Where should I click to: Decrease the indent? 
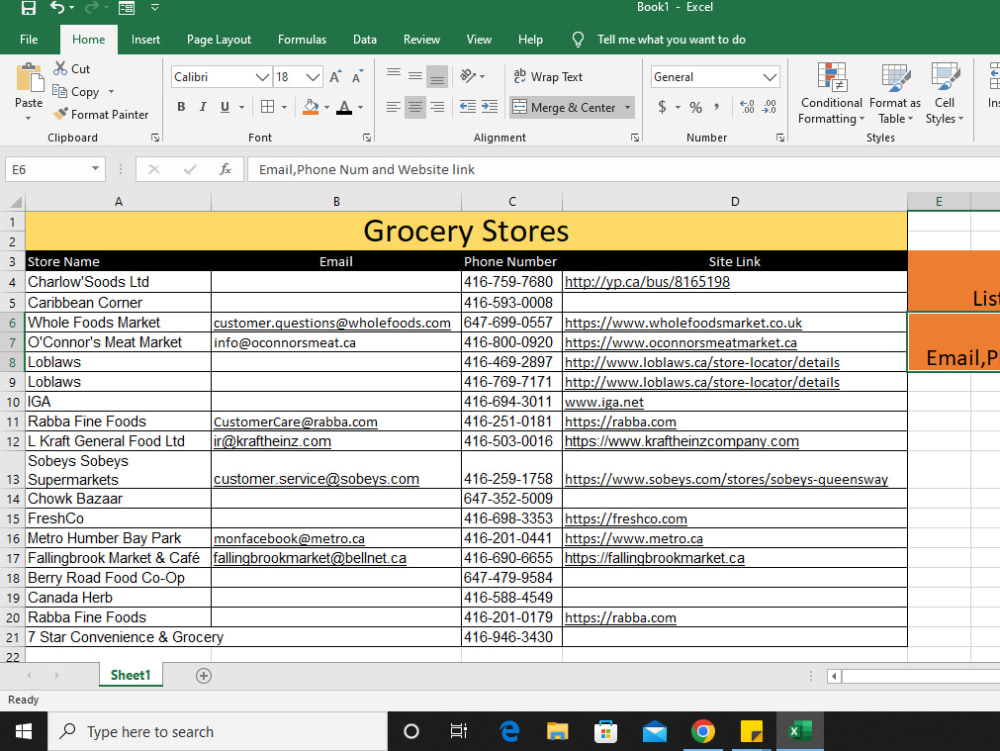click(x=467, y=107)
